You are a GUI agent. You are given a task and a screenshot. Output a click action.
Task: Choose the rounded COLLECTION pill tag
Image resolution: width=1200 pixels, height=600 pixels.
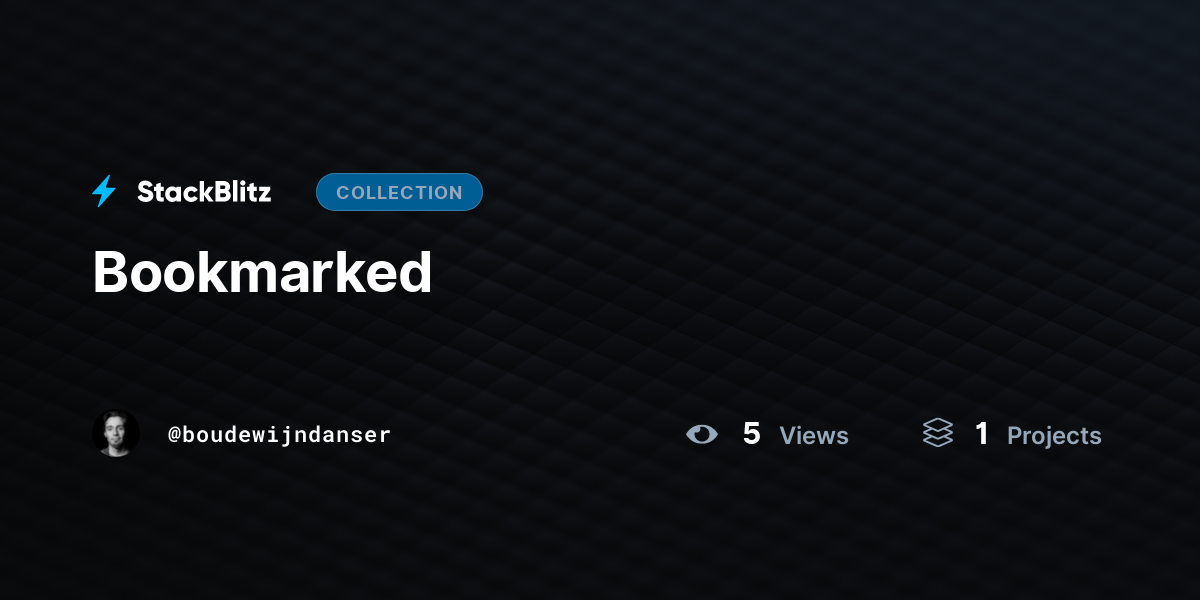(399, 192)
